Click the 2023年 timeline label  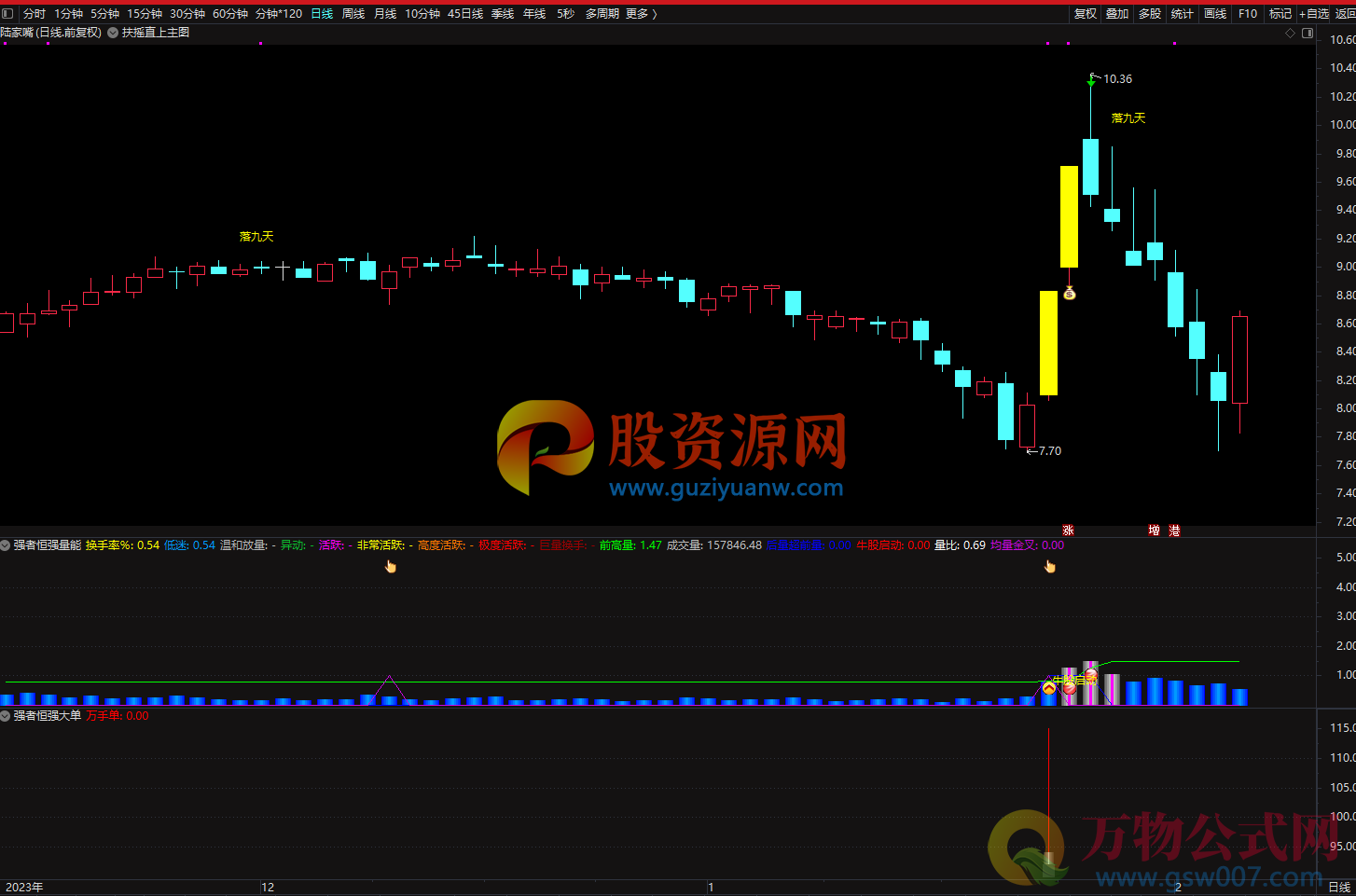tap(24, 887)
